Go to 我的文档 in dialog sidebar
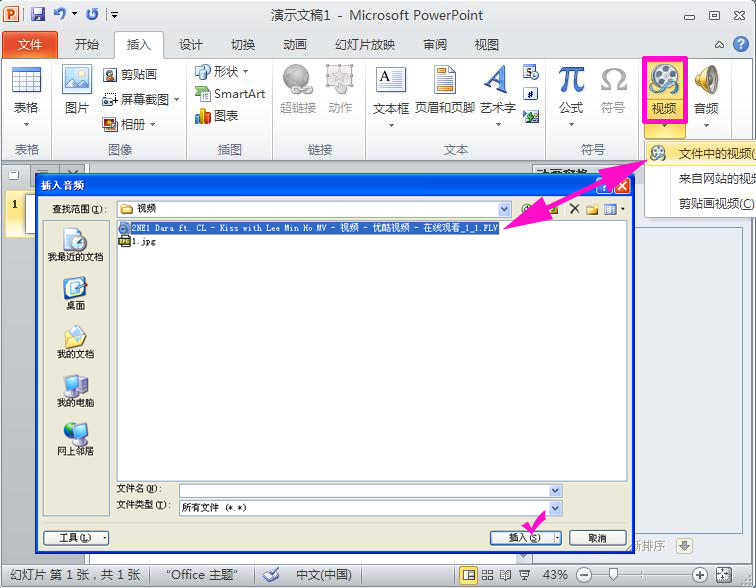 [75, 342]
